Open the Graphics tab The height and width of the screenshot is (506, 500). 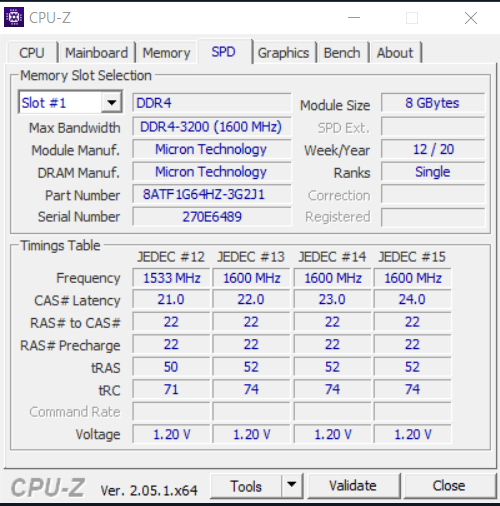click(284, 53)
